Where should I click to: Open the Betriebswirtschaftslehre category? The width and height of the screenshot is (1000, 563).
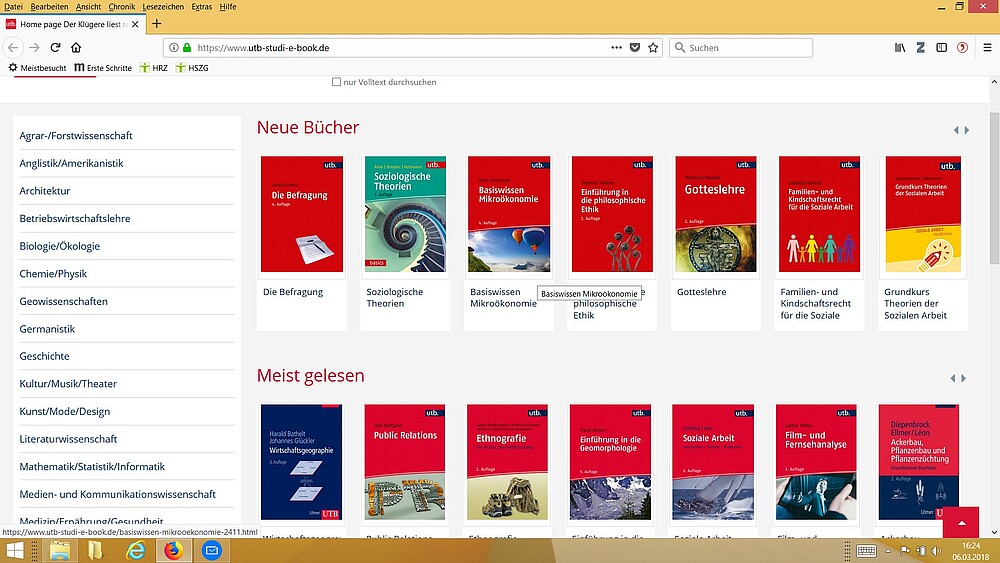pos(75,218)
